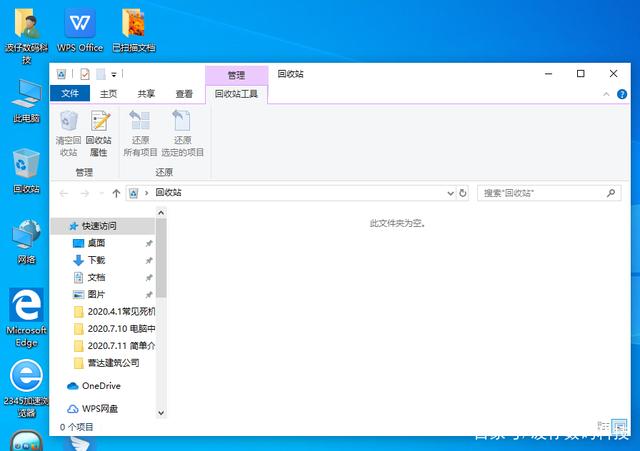
Task: Open the folder 2020.7.10 电脑中 in the sidebar
Action: tap(114, 329)
